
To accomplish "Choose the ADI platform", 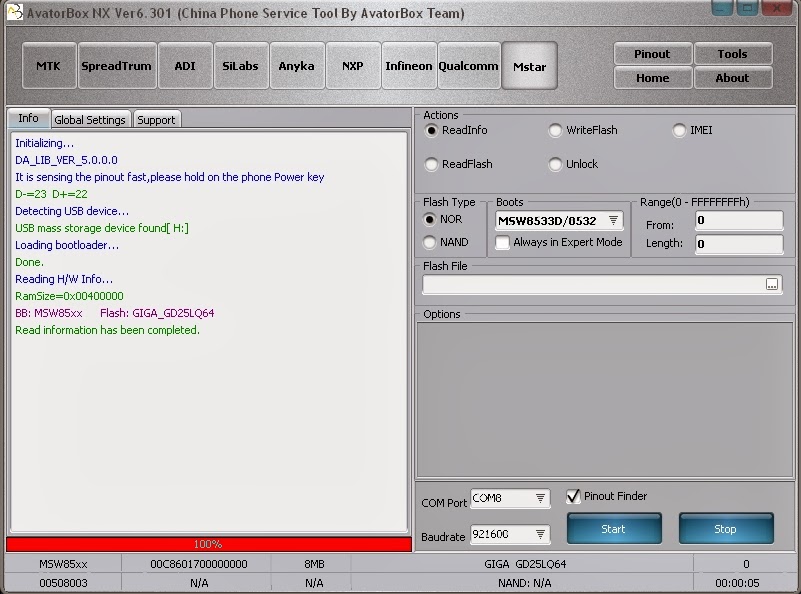I will pos(185,66).
